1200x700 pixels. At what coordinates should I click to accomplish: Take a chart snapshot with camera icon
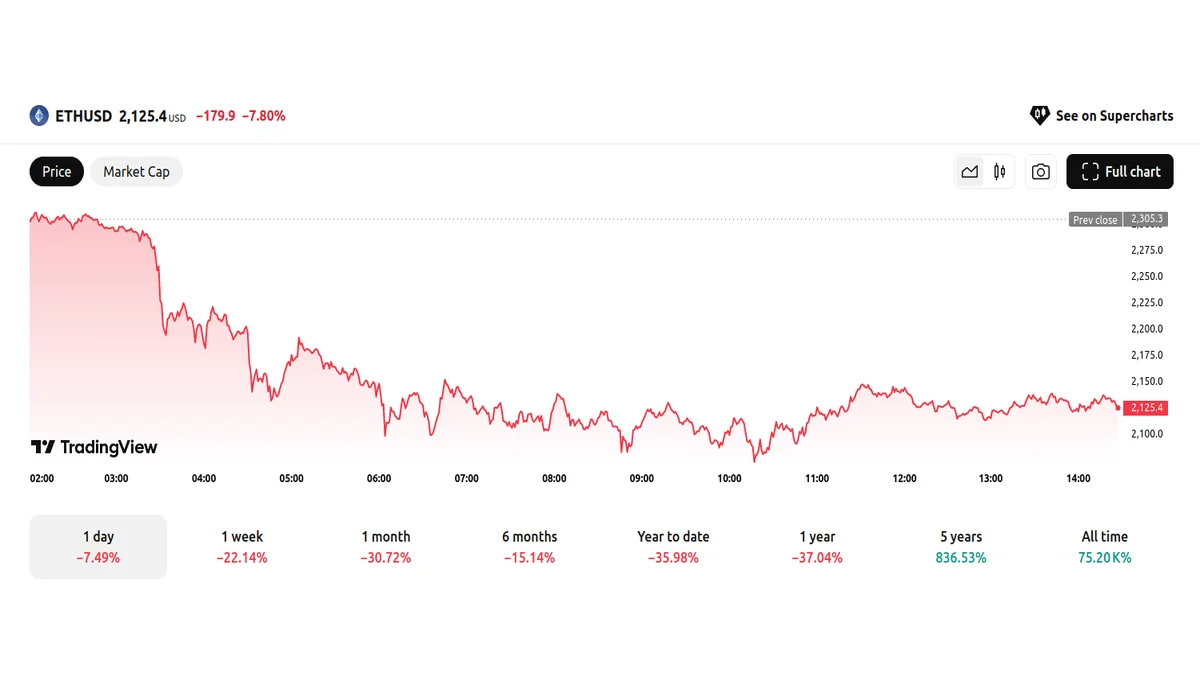pyautogui.click(x=1041, y=172)
